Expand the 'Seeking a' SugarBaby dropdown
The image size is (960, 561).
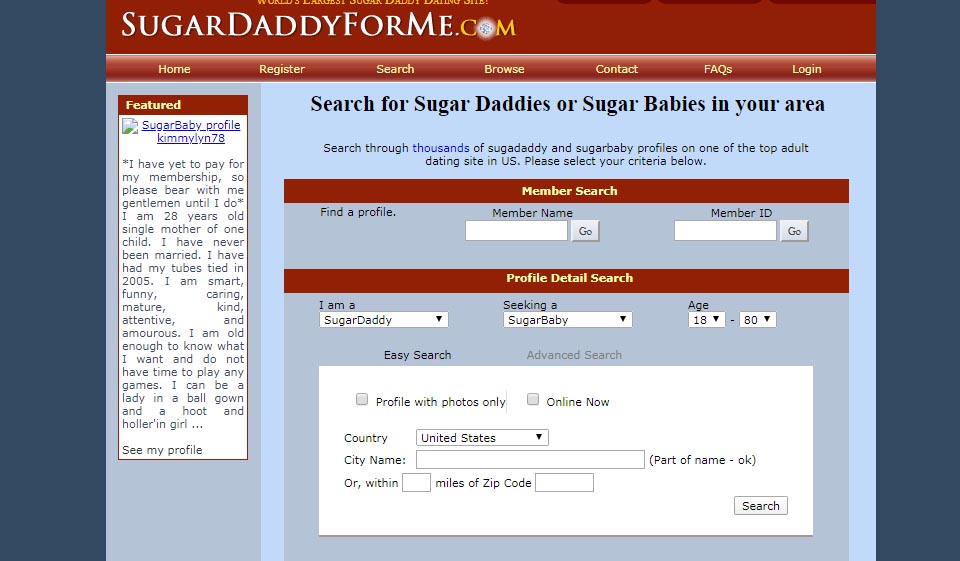567,320
